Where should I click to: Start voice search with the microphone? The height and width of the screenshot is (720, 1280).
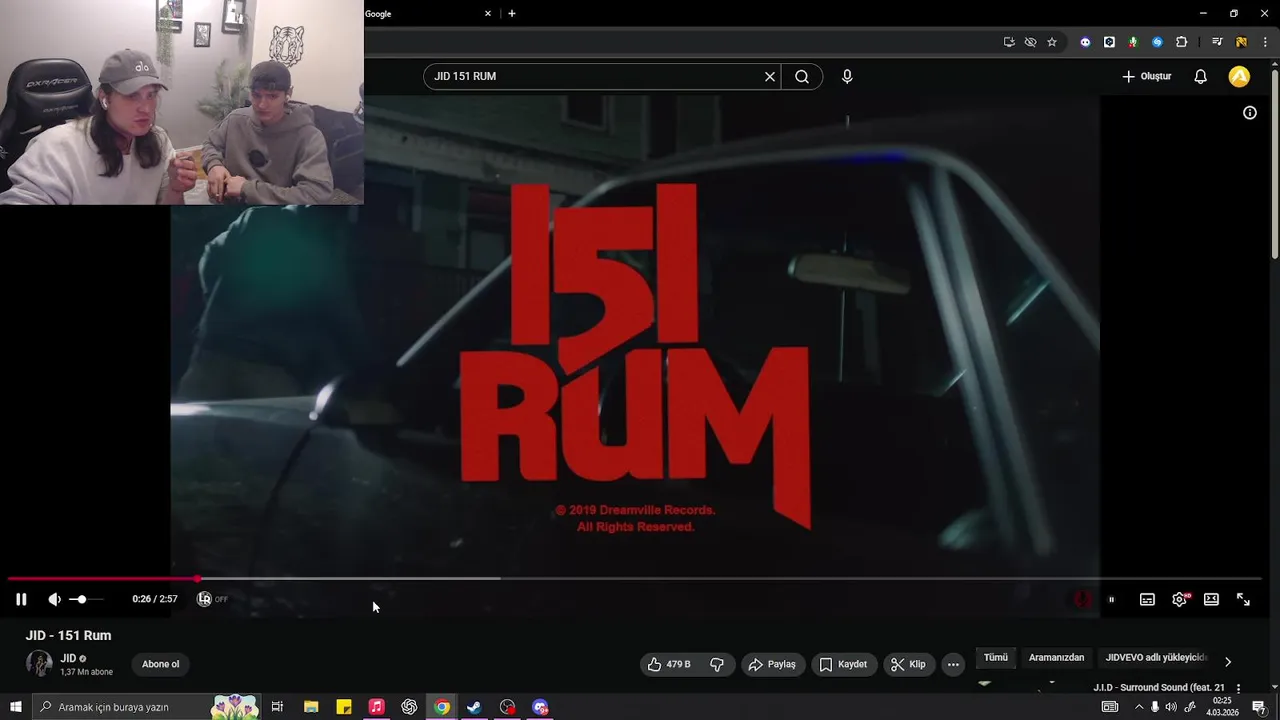847,76
